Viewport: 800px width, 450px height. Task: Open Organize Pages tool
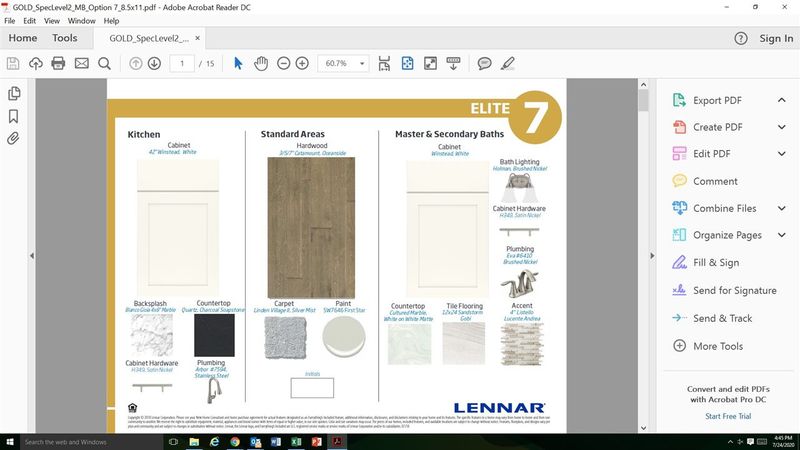coord(727,235)
